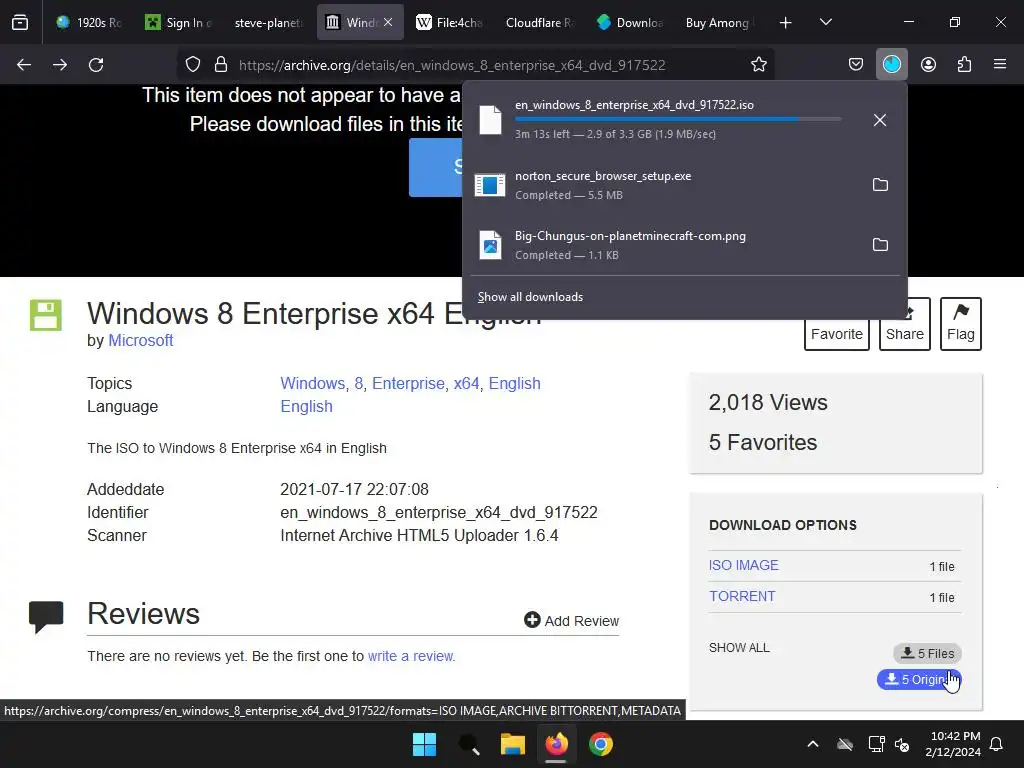Open Firefox taskbar icon
This screenshot has height=768, width=1024.
[x=556, y=744]
